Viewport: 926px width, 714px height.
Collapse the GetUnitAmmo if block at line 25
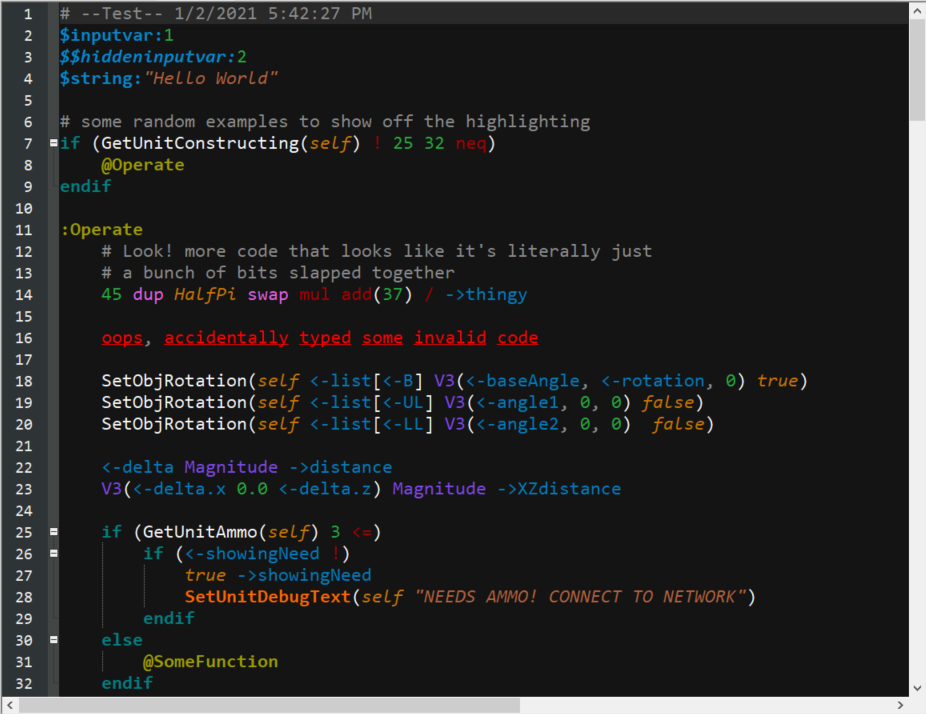pyautogui.click(x=53, y=532)
